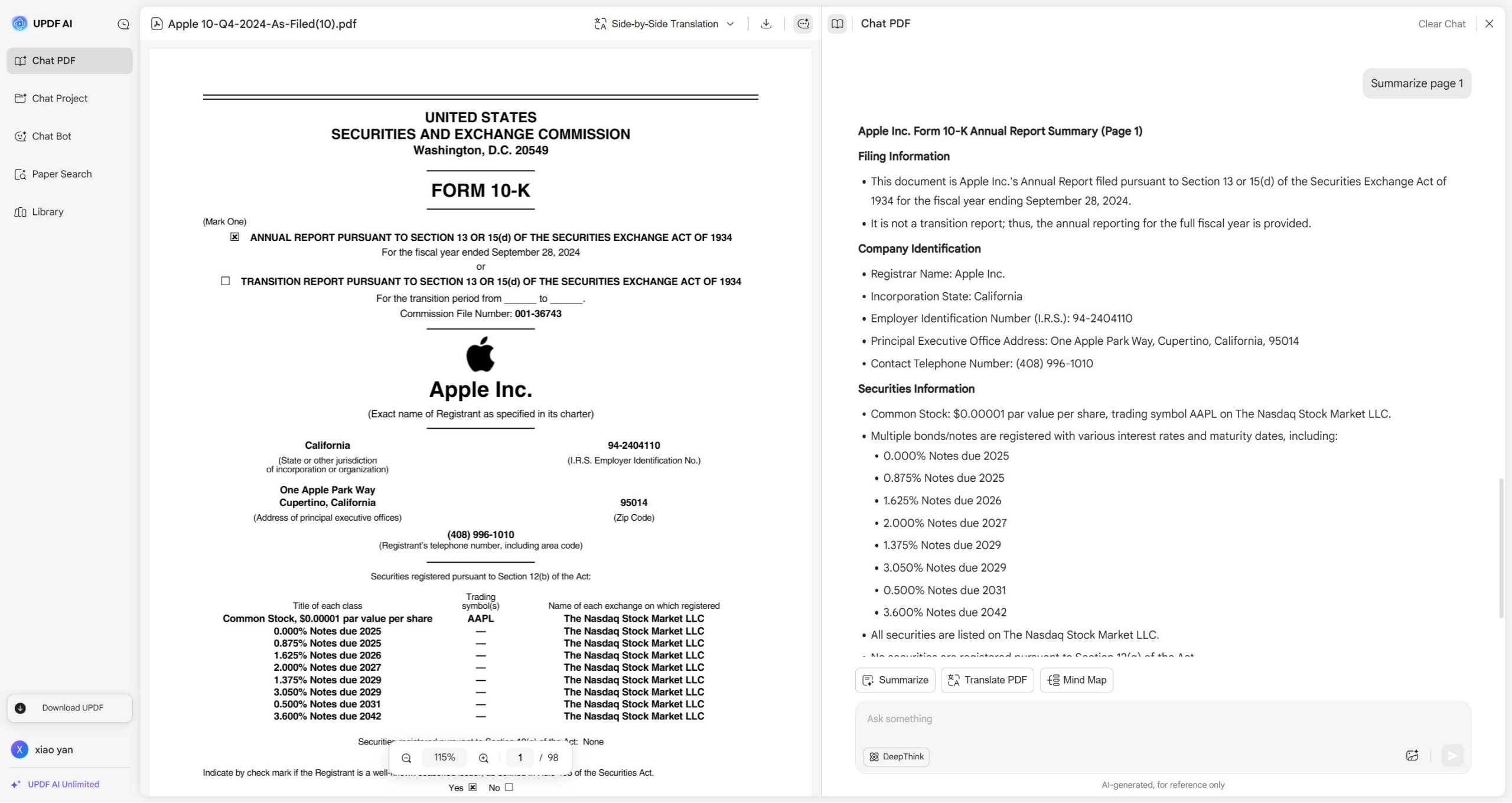The width and height of the screenshot is (1512, 803).
Task: Zoom in the PDF with plus magnifier
Action: tap(484, 758)
